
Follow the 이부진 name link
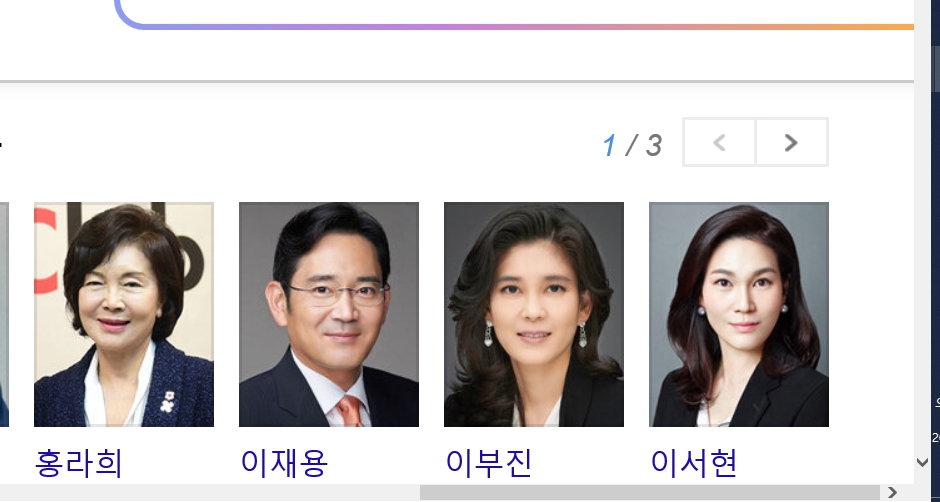pos(489,464)
